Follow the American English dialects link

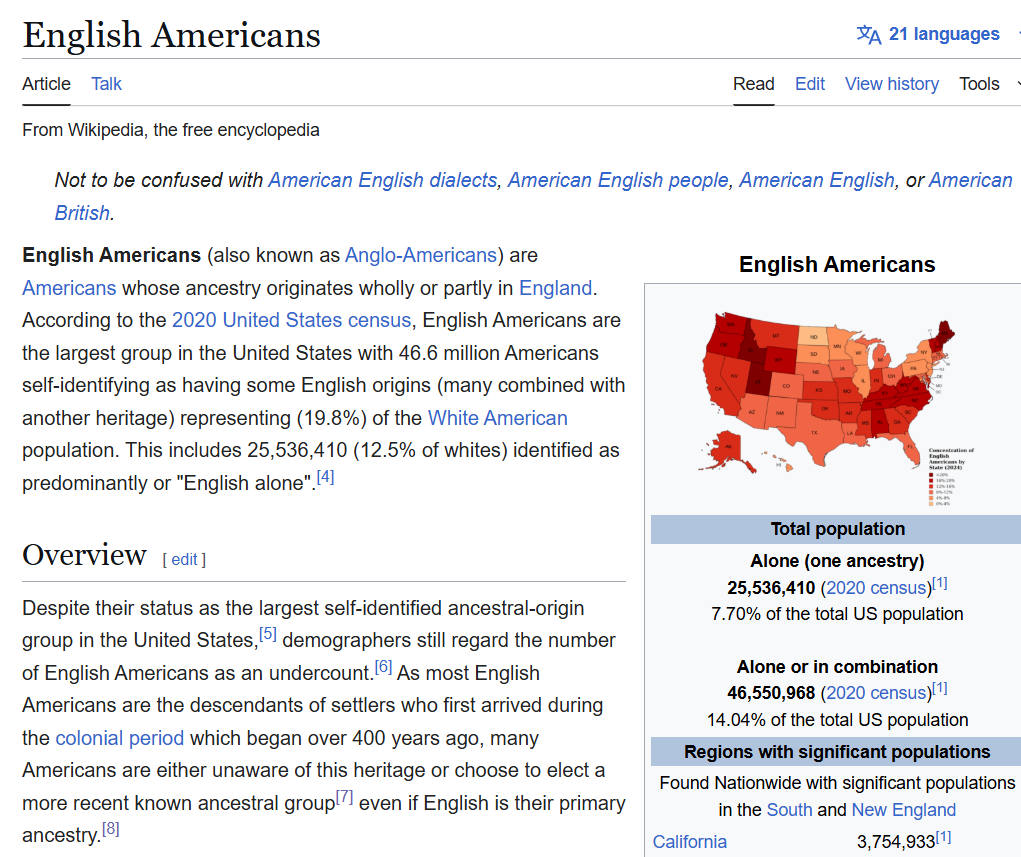click(383, 180)
